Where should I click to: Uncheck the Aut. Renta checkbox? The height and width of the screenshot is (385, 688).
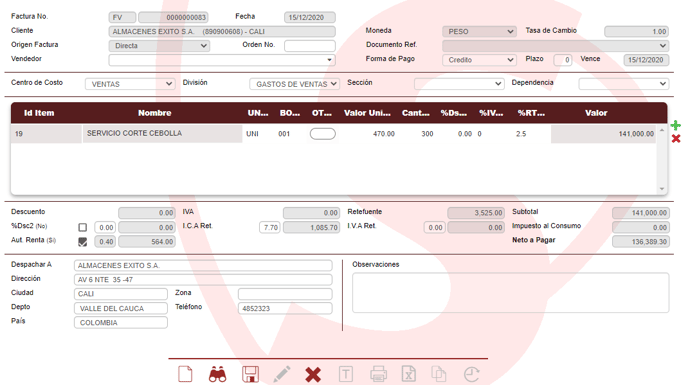pyautogui.click(x=82, y=242)
